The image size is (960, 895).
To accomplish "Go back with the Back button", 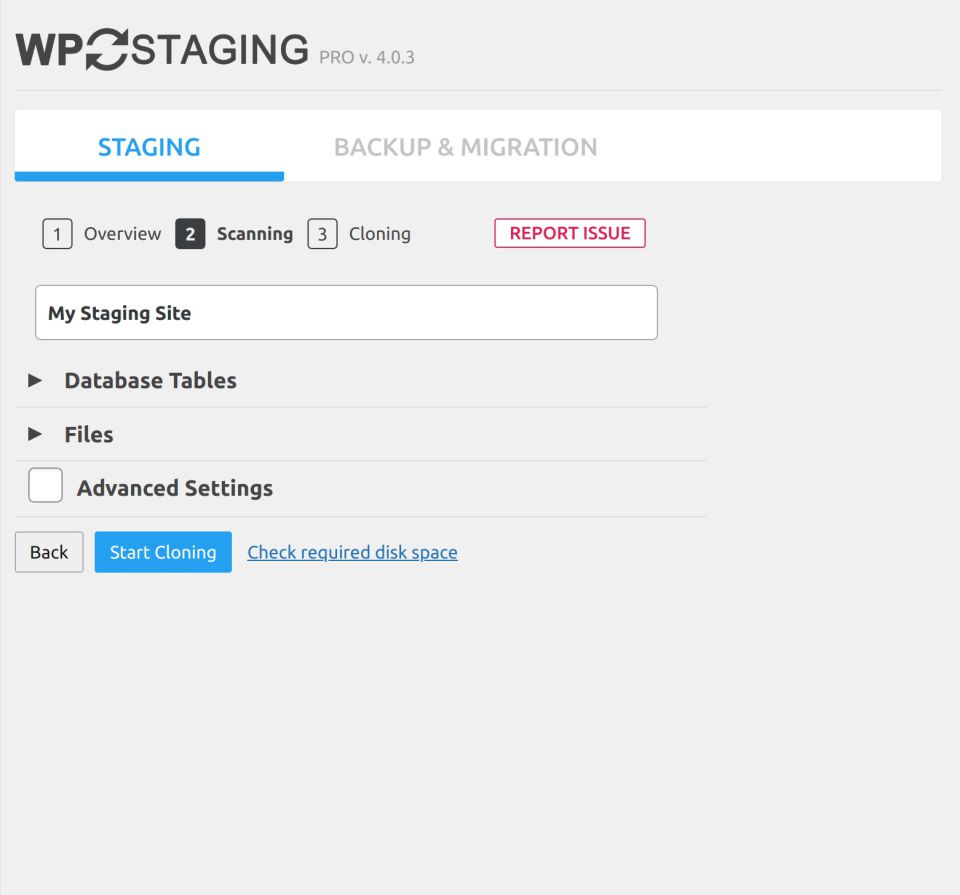I will click(x=49, y=552).
